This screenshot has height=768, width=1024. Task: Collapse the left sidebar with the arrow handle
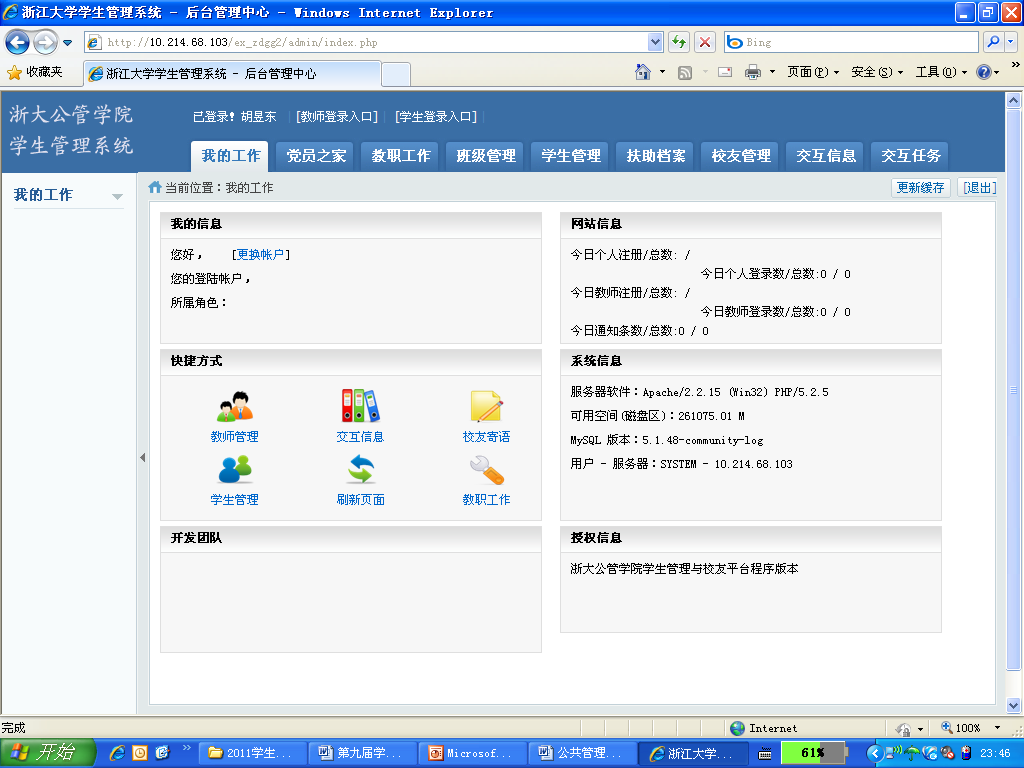142,457
